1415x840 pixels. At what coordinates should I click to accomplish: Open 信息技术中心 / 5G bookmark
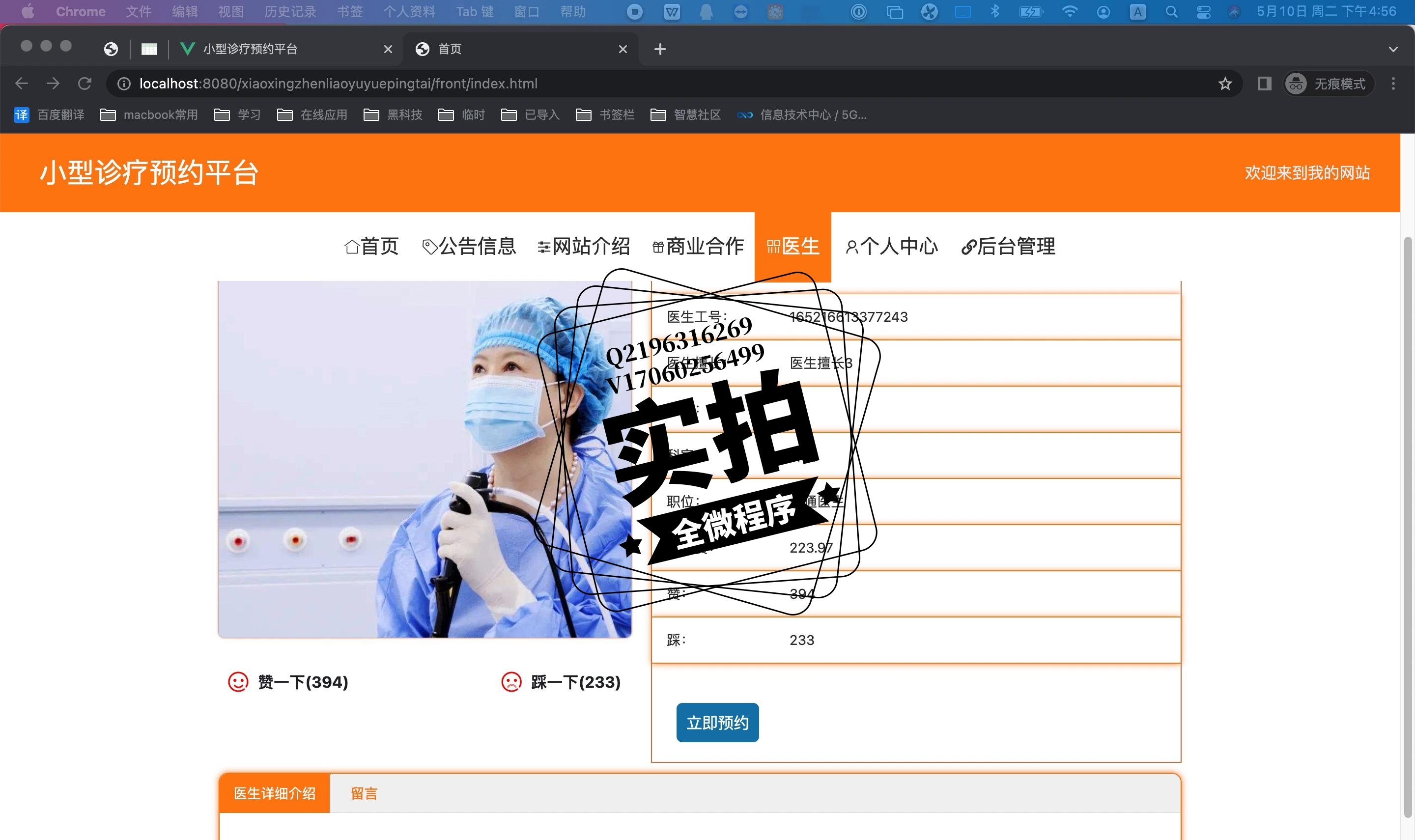click(x=801, y=115)
